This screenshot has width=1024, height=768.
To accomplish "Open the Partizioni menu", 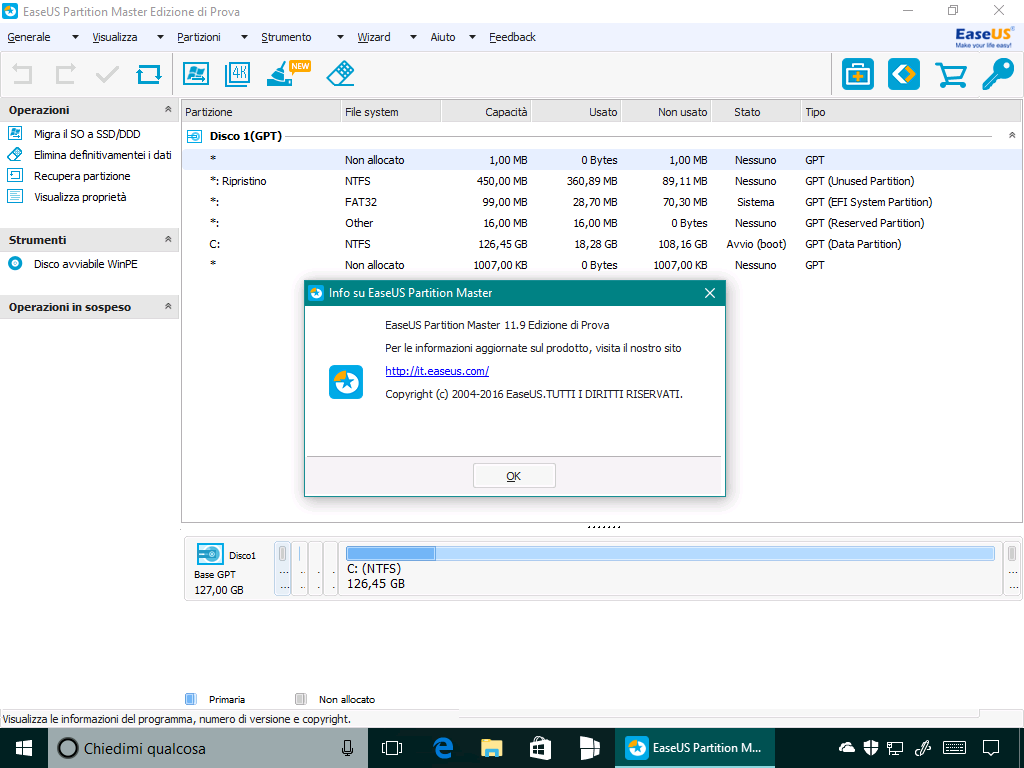I will (x=199, y=37).
